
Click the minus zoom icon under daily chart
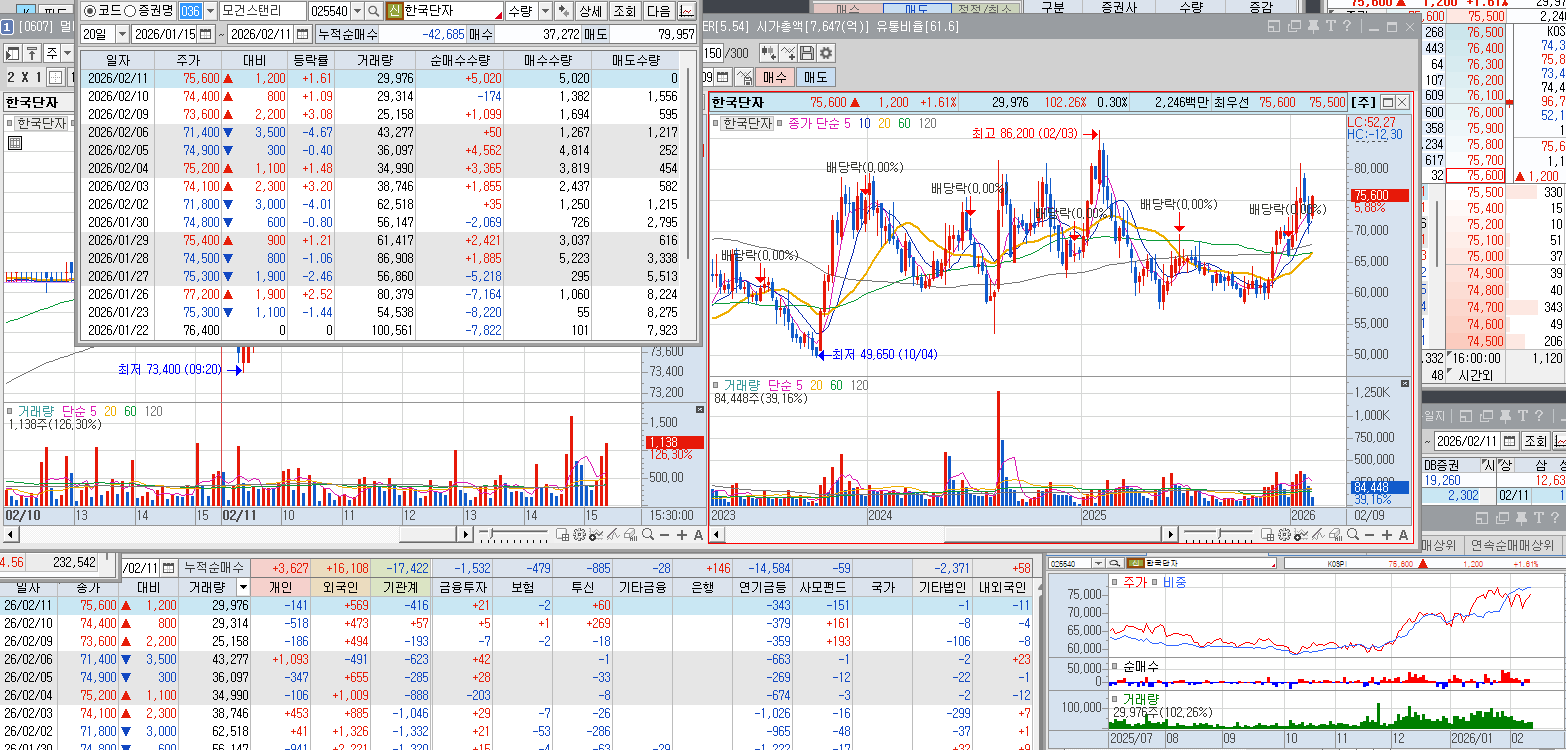coord(1367,535)
